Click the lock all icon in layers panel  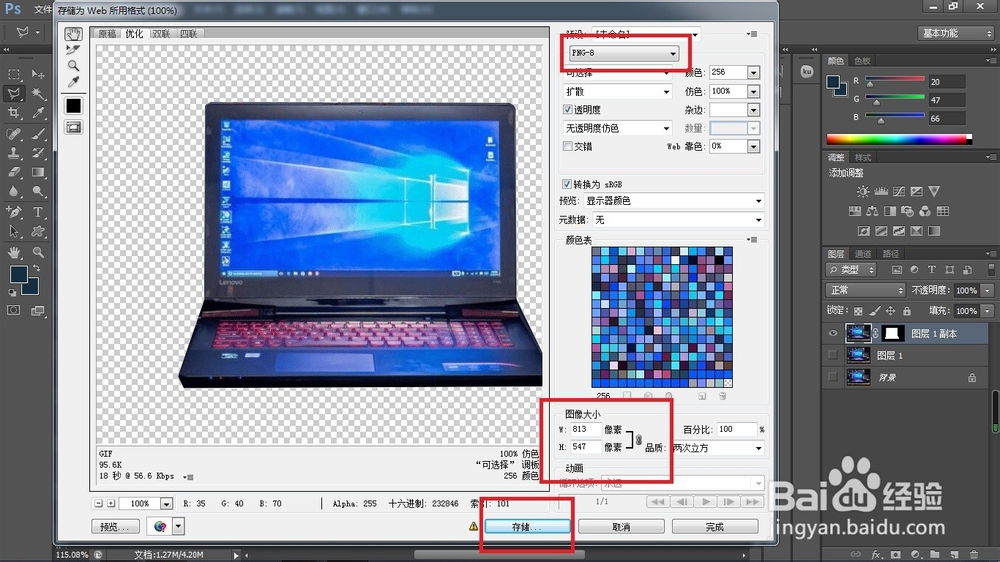(907, 311)
